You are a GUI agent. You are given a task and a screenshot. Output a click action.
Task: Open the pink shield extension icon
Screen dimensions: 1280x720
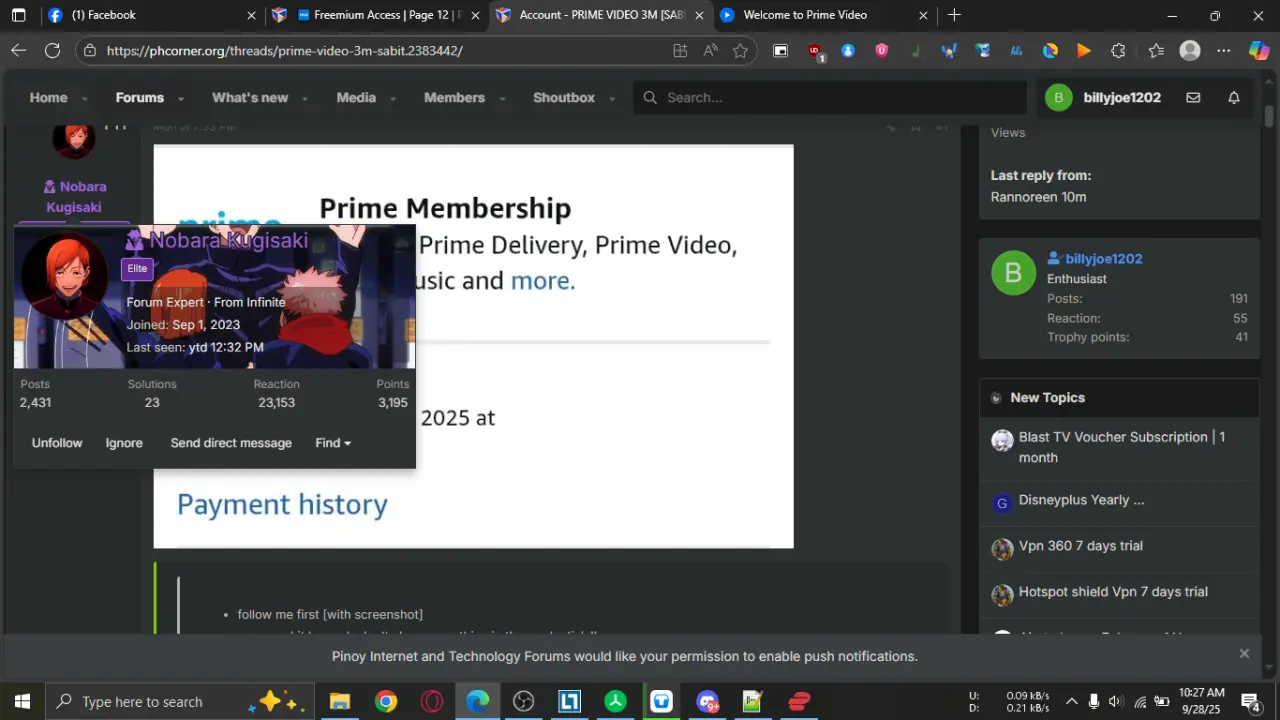coord(882,51)
